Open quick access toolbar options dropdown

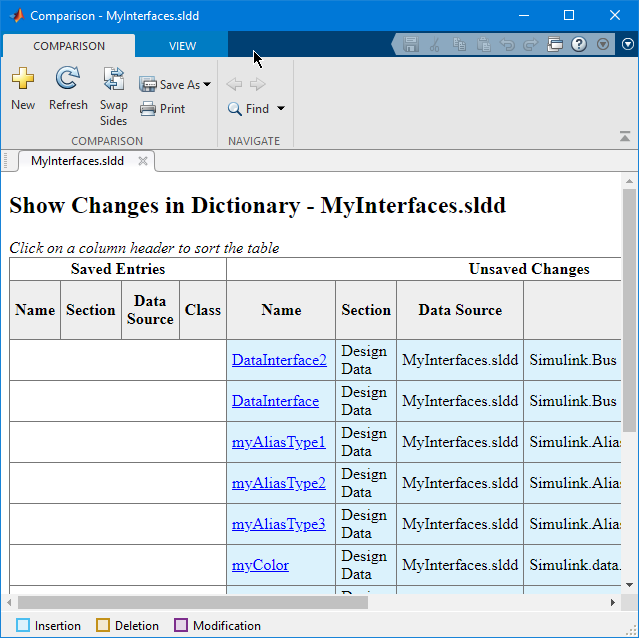[602, 45]
